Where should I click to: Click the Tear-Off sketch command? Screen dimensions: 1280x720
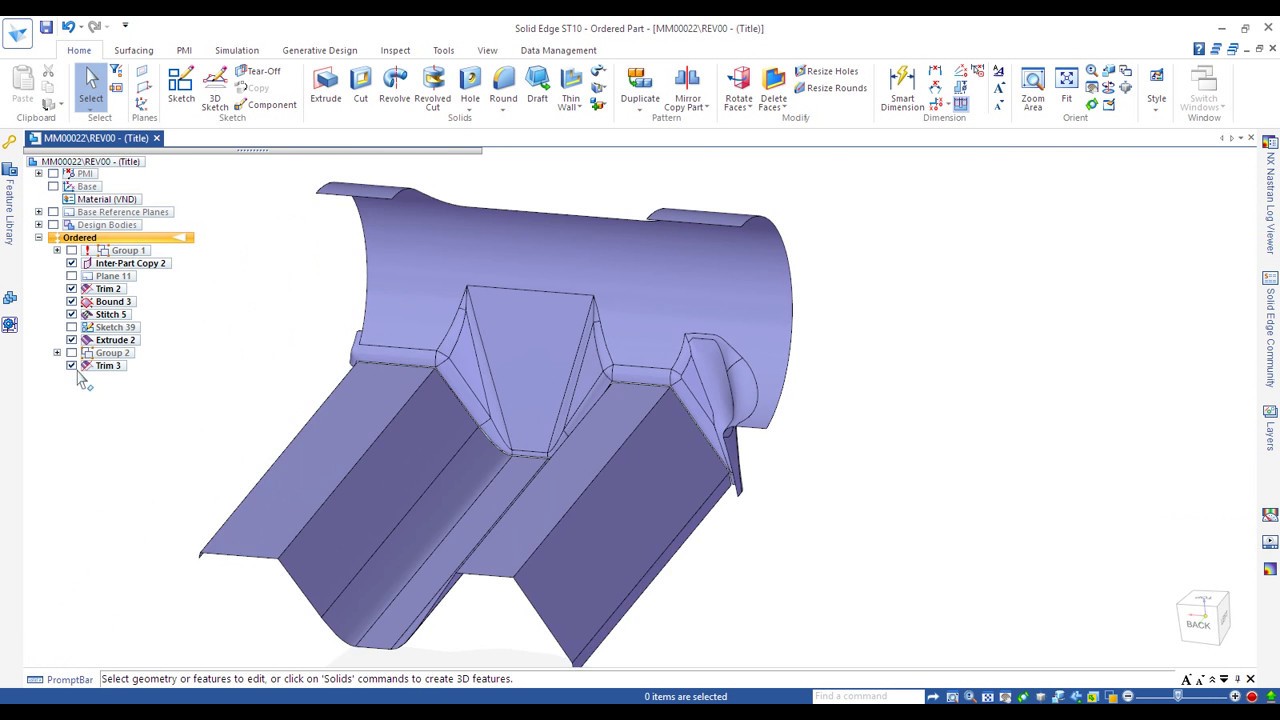coord(258,71)
